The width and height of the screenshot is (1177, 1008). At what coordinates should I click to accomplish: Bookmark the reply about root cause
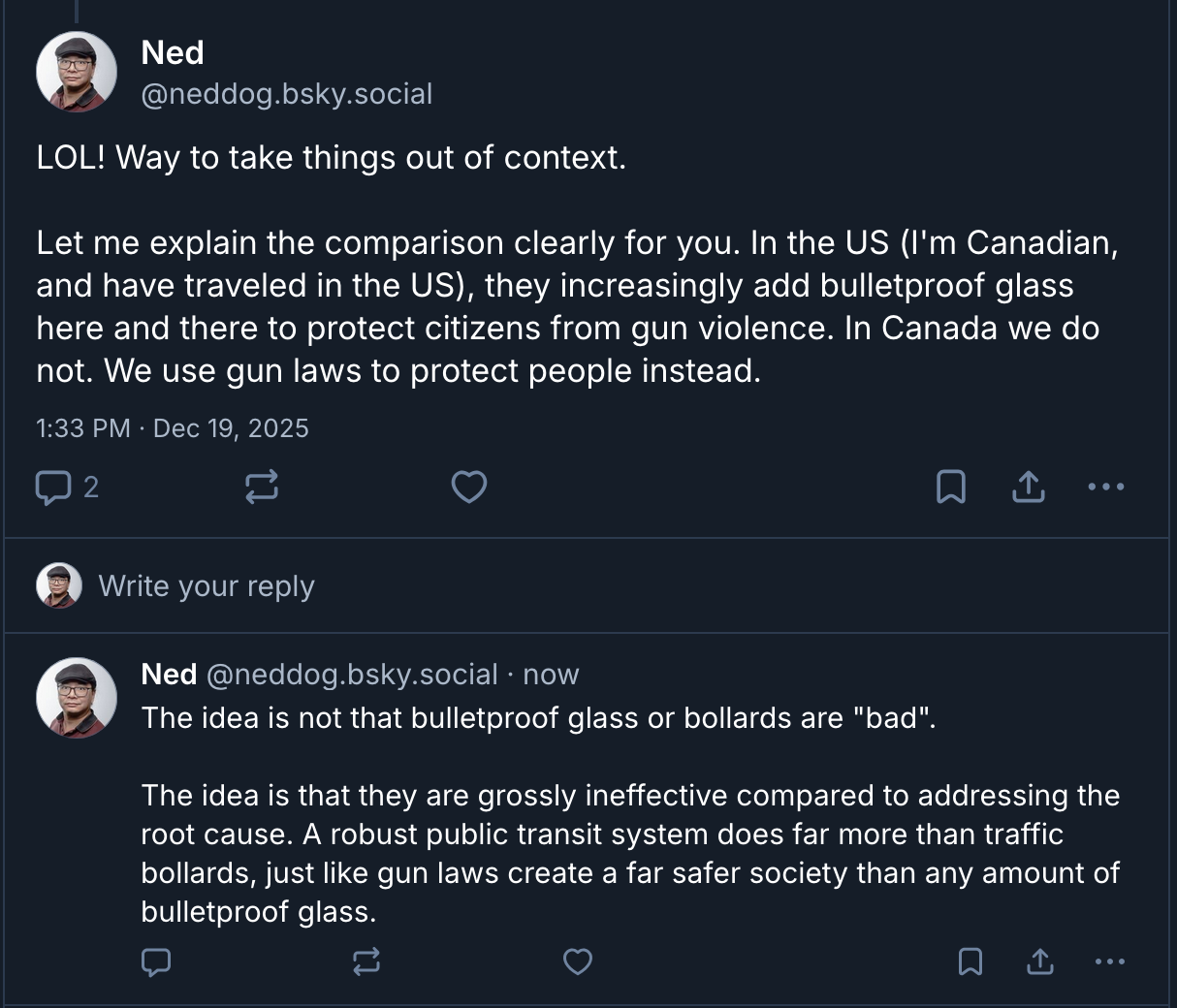click(x=970, y=961)
